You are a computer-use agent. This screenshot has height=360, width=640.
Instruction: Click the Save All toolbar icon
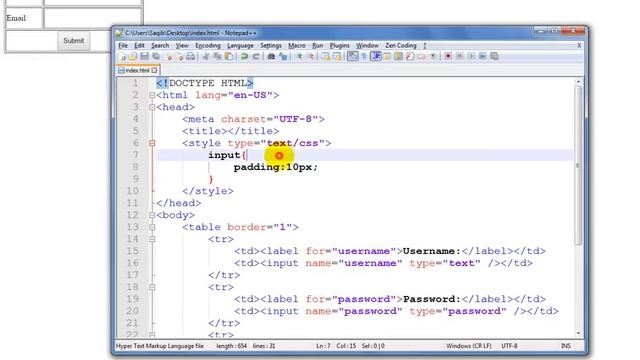pyautogui.click(x=156, y=56)
